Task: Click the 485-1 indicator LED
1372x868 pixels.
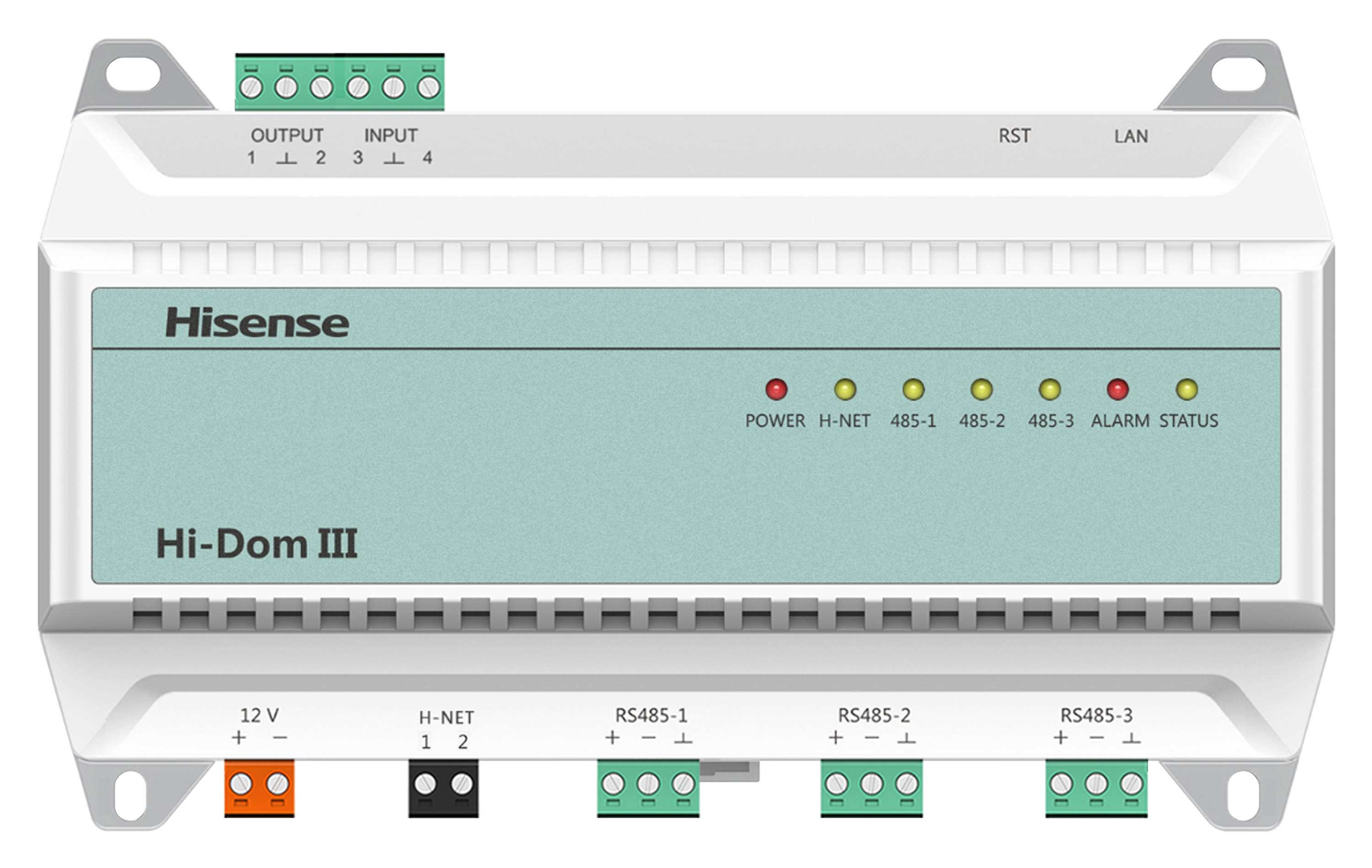Action: 913,390
